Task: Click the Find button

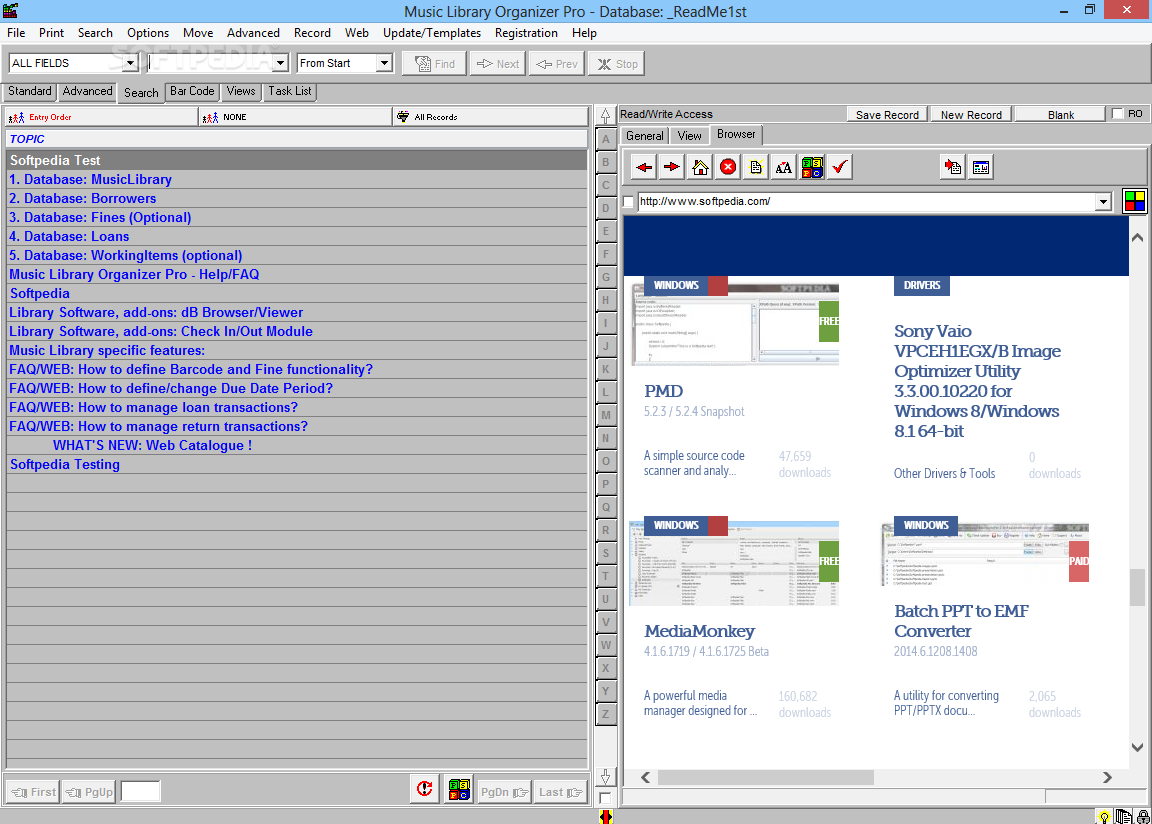Action: 434,64
